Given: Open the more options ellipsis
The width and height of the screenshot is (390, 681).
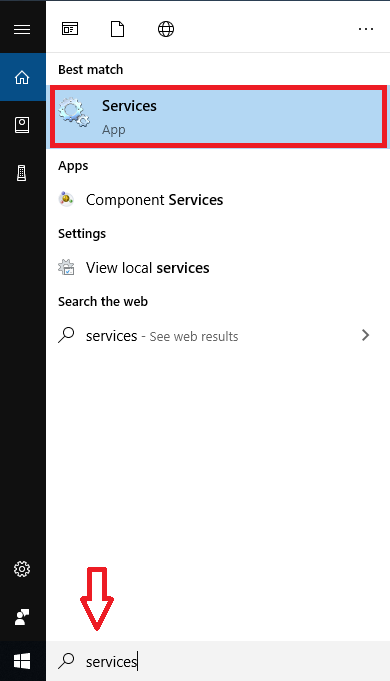Looking at the screenshot, I should [x=366, y=29].
